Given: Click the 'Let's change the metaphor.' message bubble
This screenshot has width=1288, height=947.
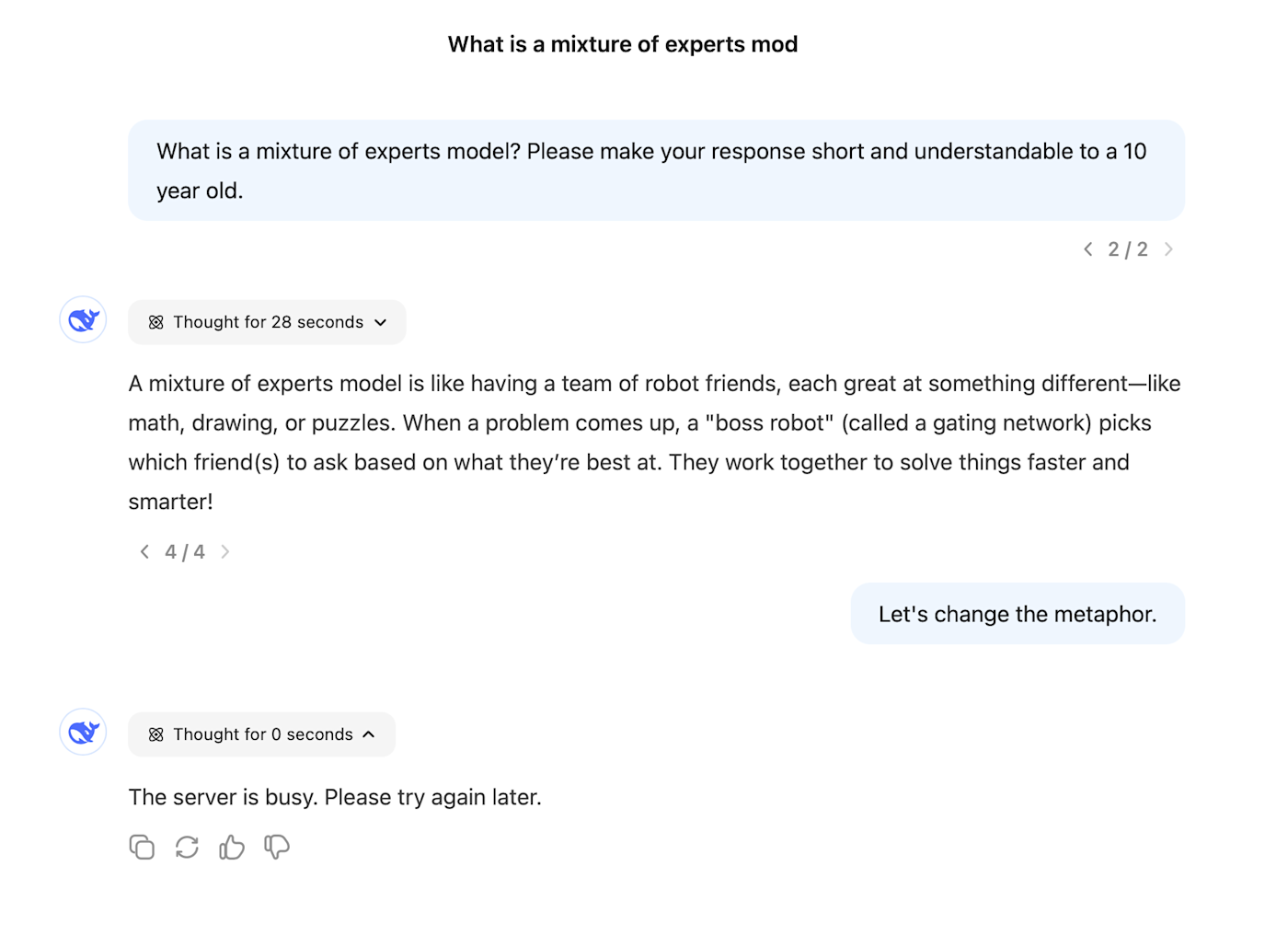Looking at the screenshot, I should (x=1018, y=614).
